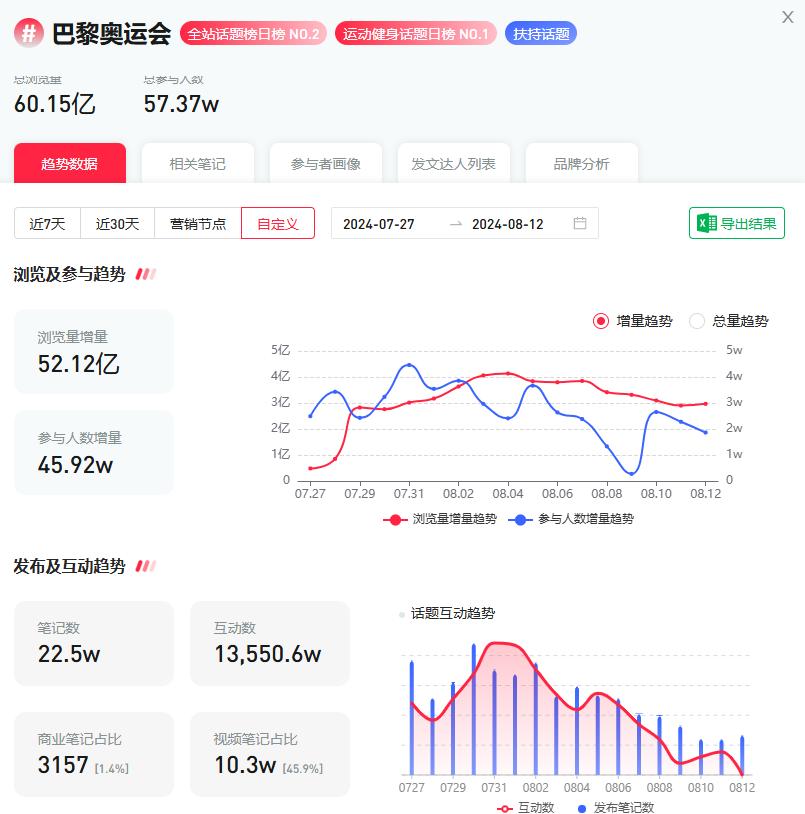
Task: Switch to the 相关笔记 tab
Action: [x=198, y=164]
